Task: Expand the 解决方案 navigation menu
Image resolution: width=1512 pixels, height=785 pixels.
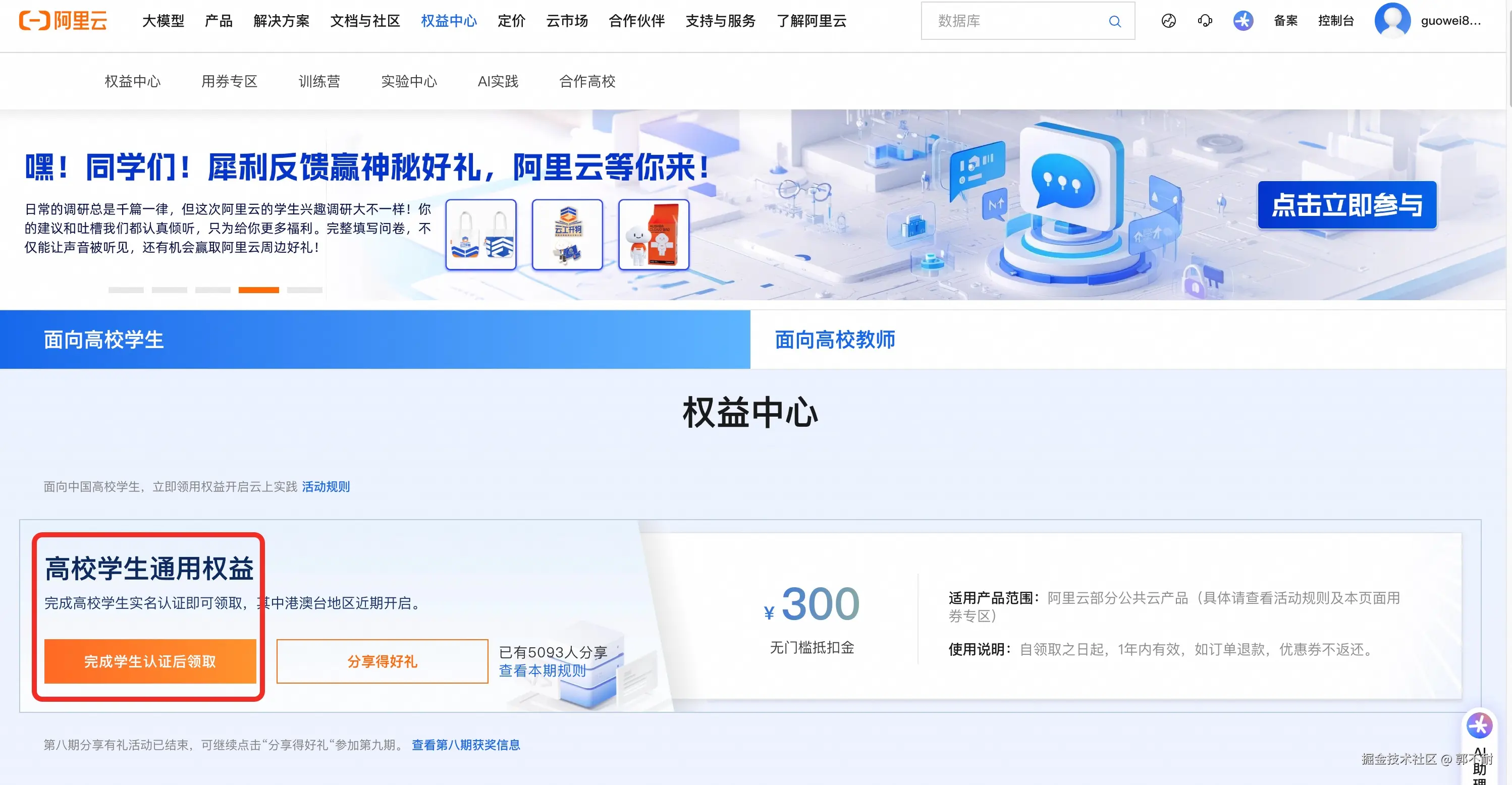Action: (281, 21)
